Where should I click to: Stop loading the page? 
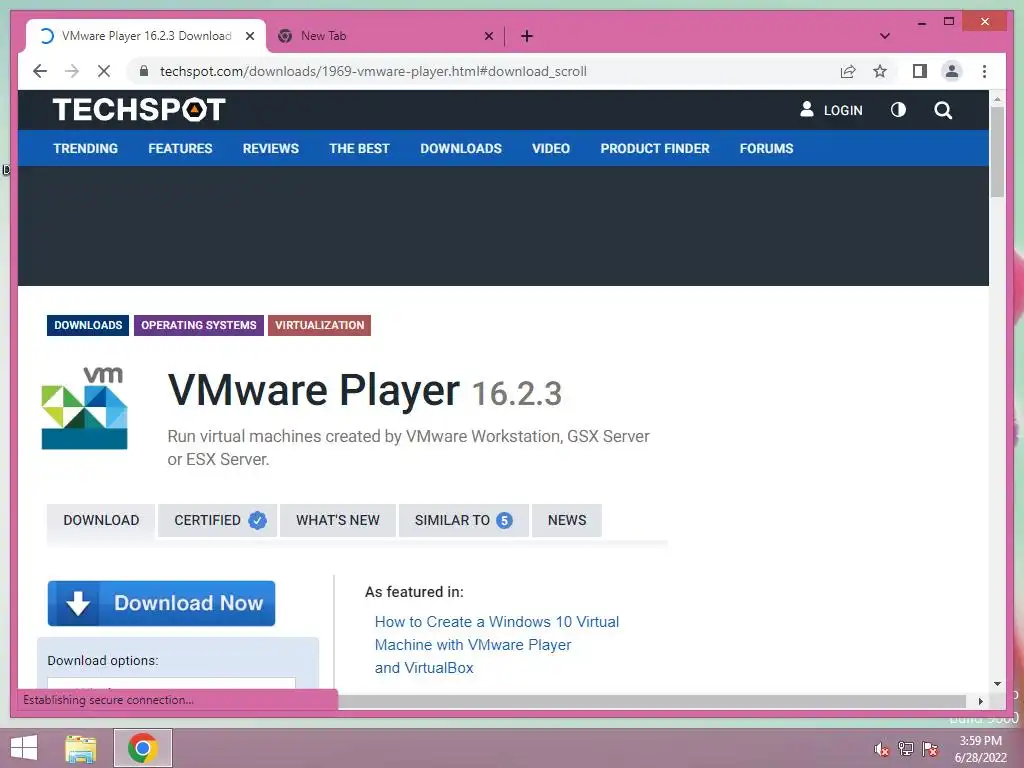(104, 71)
